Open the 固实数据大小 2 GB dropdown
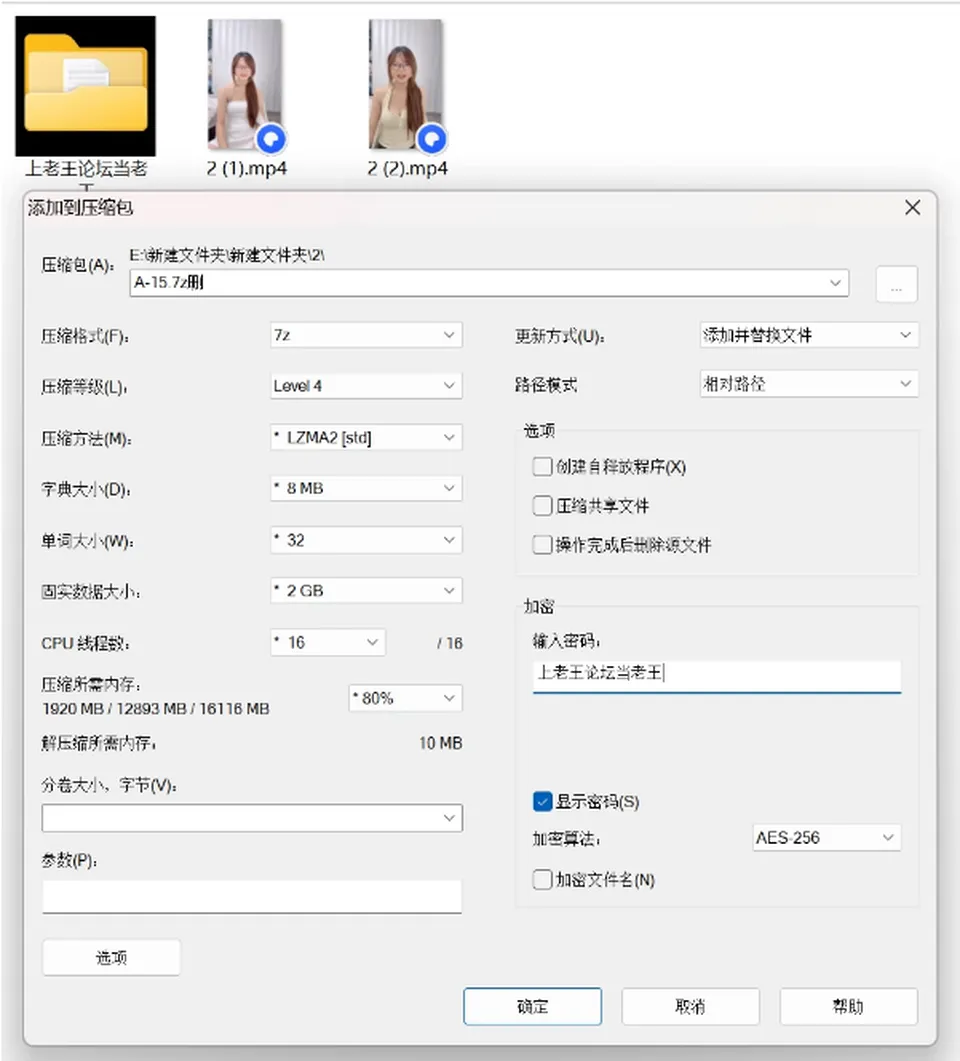This screenshot has height=1061, width=960. [366, 591]
